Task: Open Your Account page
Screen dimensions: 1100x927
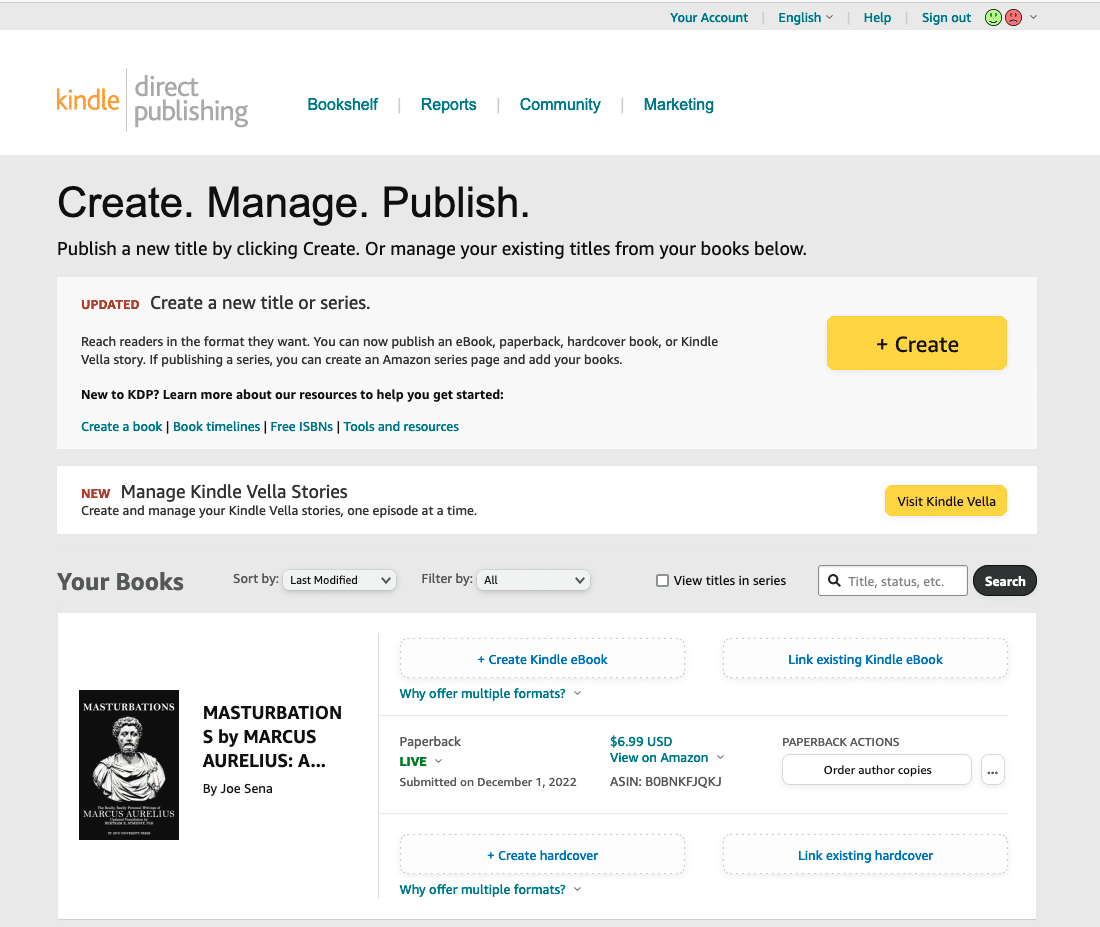Action: (709, 18)
